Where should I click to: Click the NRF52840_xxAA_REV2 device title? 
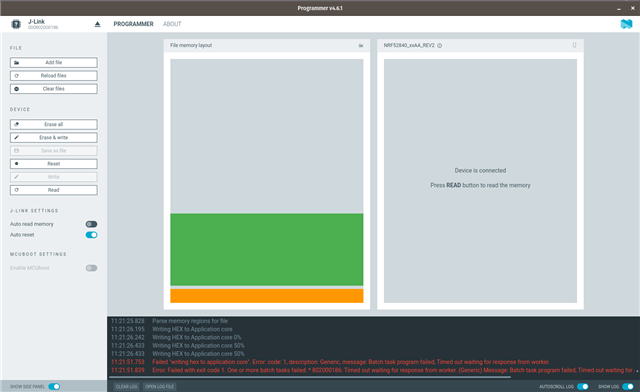[x=409, y=45]
